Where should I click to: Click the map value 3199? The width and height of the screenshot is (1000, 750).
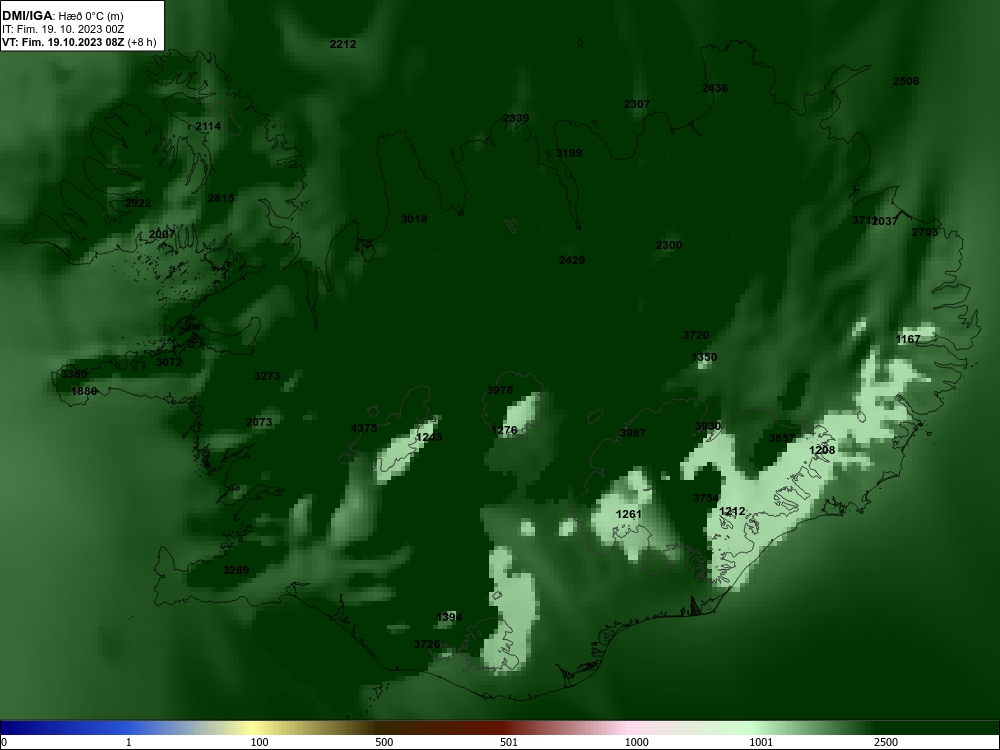coord(569,153)
